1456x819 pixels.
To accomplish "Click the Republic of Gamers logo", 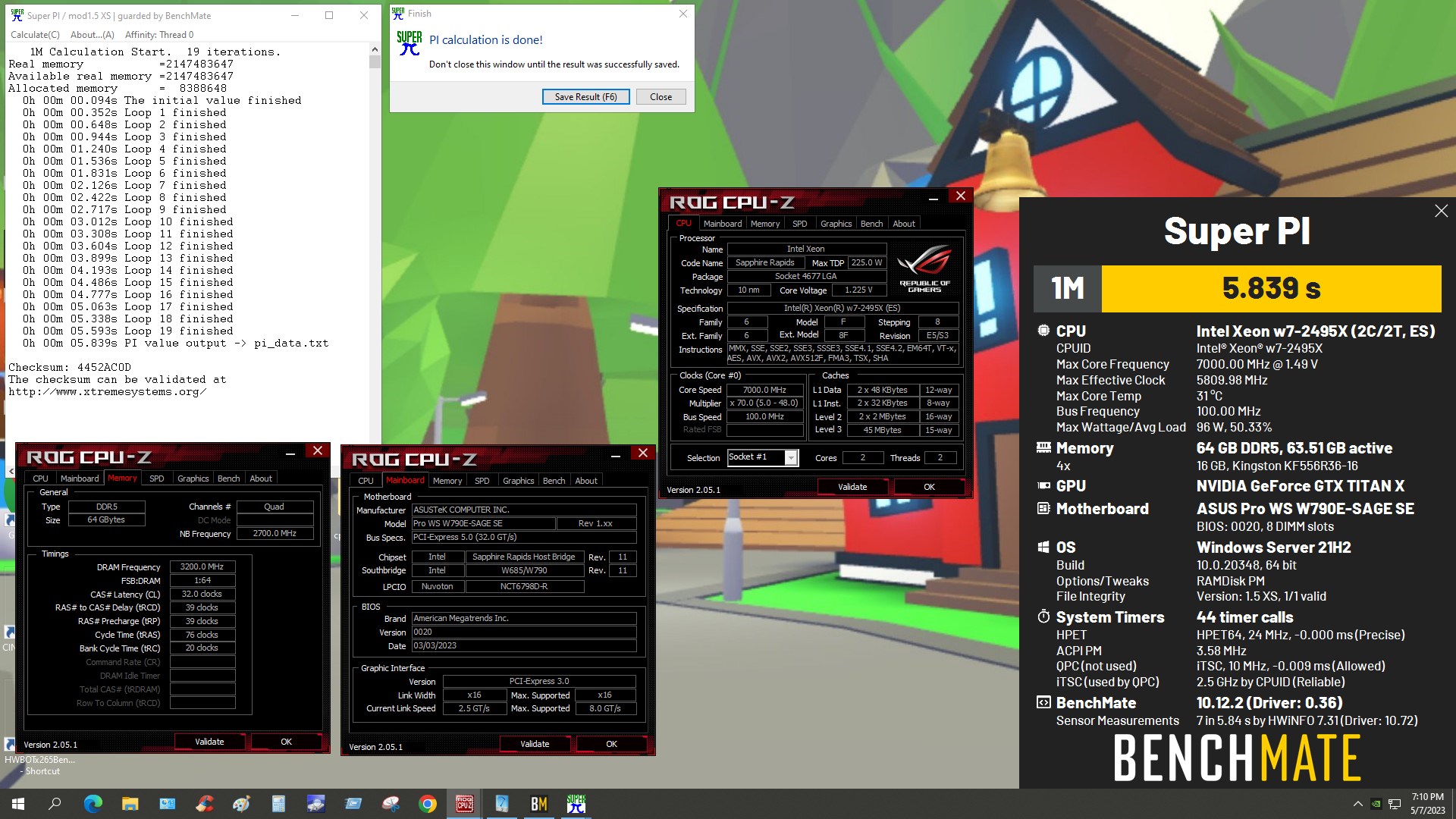I will (924, 268).
